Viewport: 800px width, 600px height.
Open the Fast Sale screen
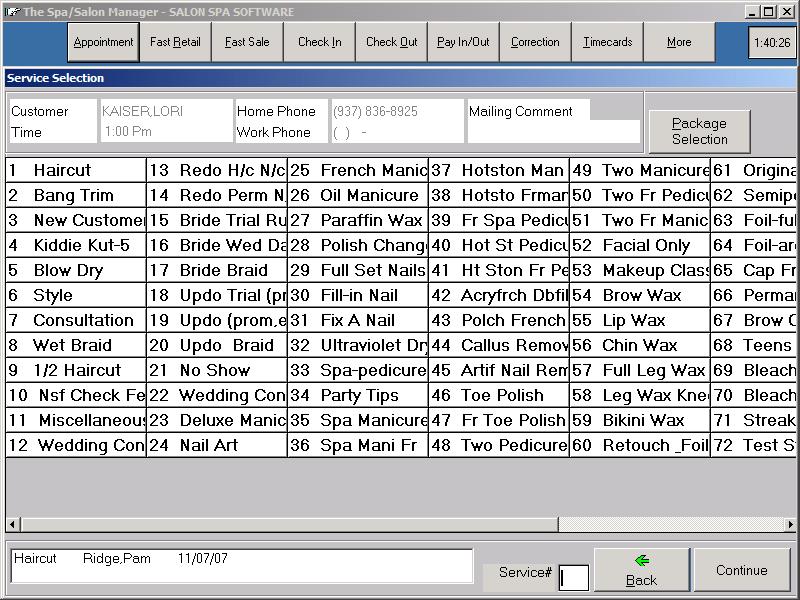click(x=247, y=42)
